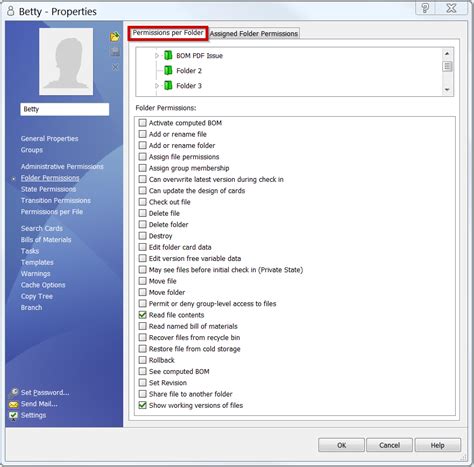Click folder tree scrollbar up arrow

pyautogui.click(x=447, y=53)
